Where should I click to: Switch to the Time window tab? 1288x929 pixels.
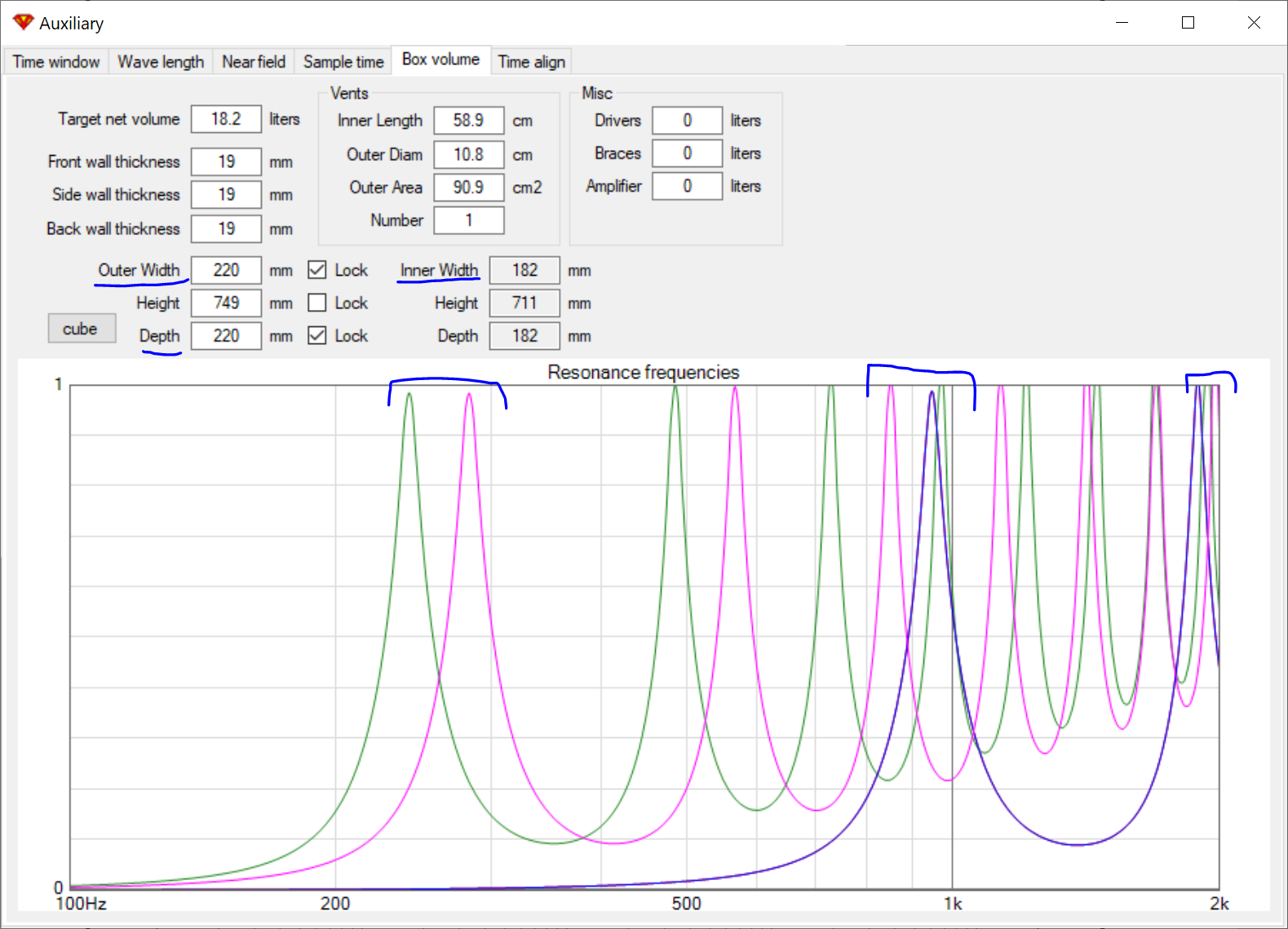pyautogui.click(x=56, y=62)
